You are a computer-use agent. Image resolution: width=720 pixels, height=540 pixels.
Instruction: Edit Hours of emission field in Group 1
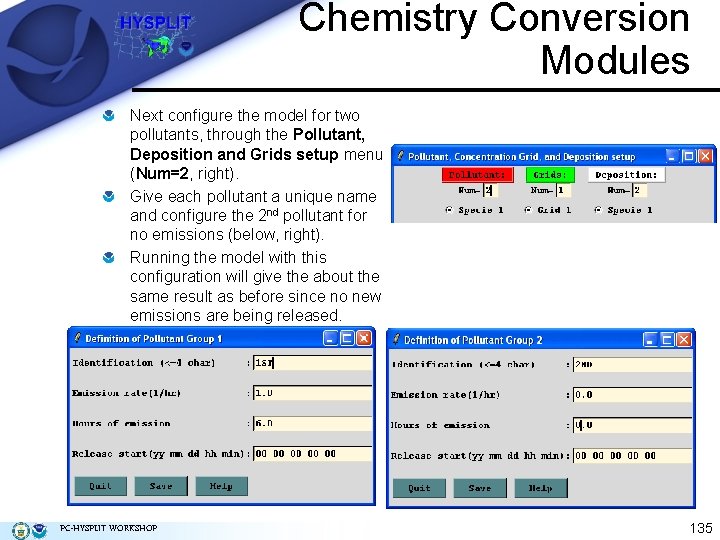coord(312,423)
